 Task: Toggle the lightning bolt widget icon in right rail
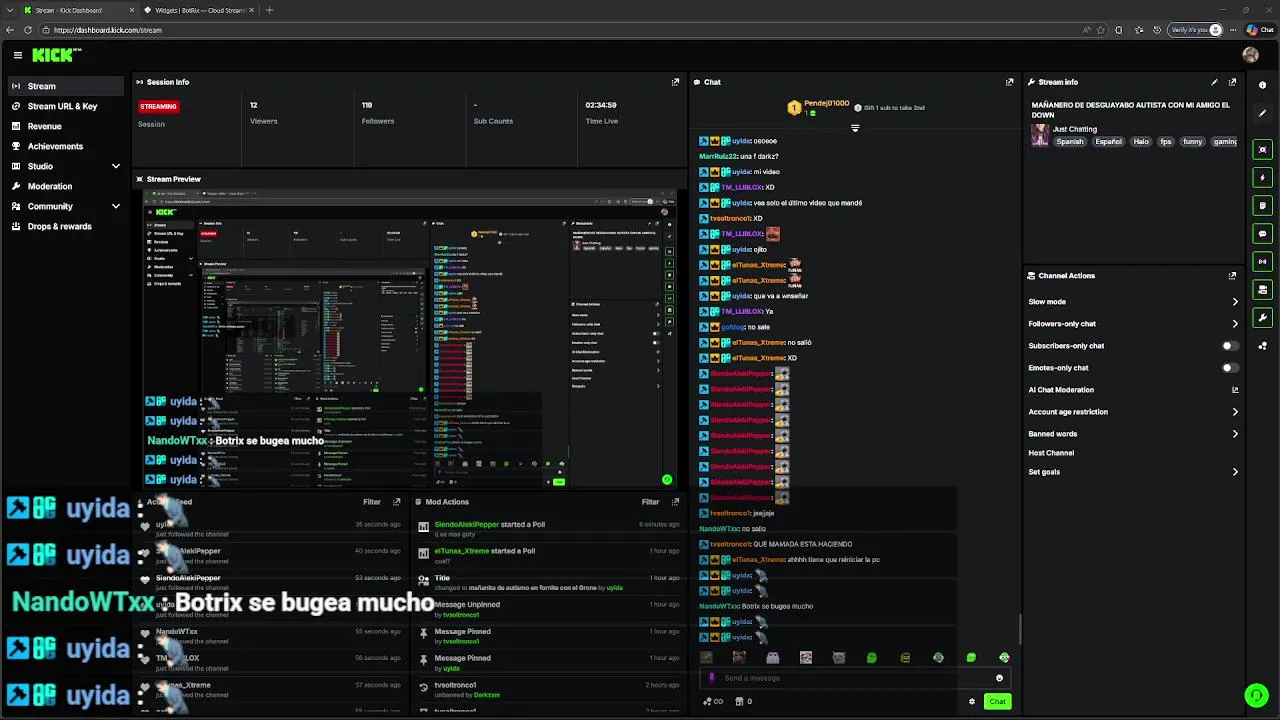click(x=1263, y=177)
